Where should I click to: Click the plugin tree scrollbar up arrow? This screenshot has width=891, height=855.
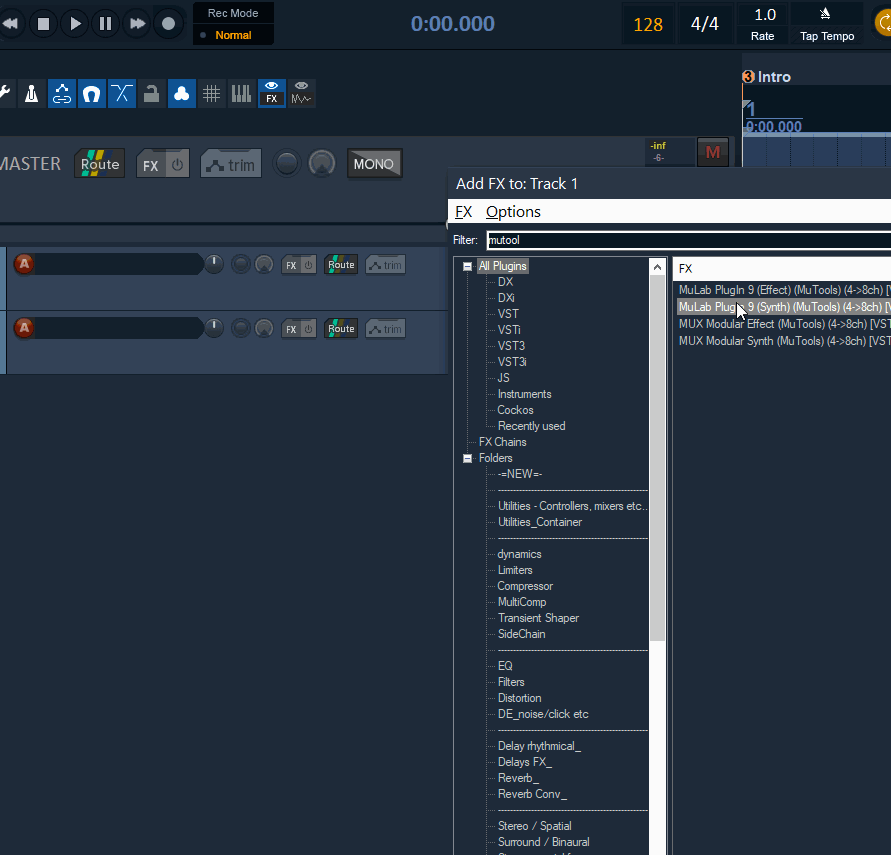click(657, 267)
